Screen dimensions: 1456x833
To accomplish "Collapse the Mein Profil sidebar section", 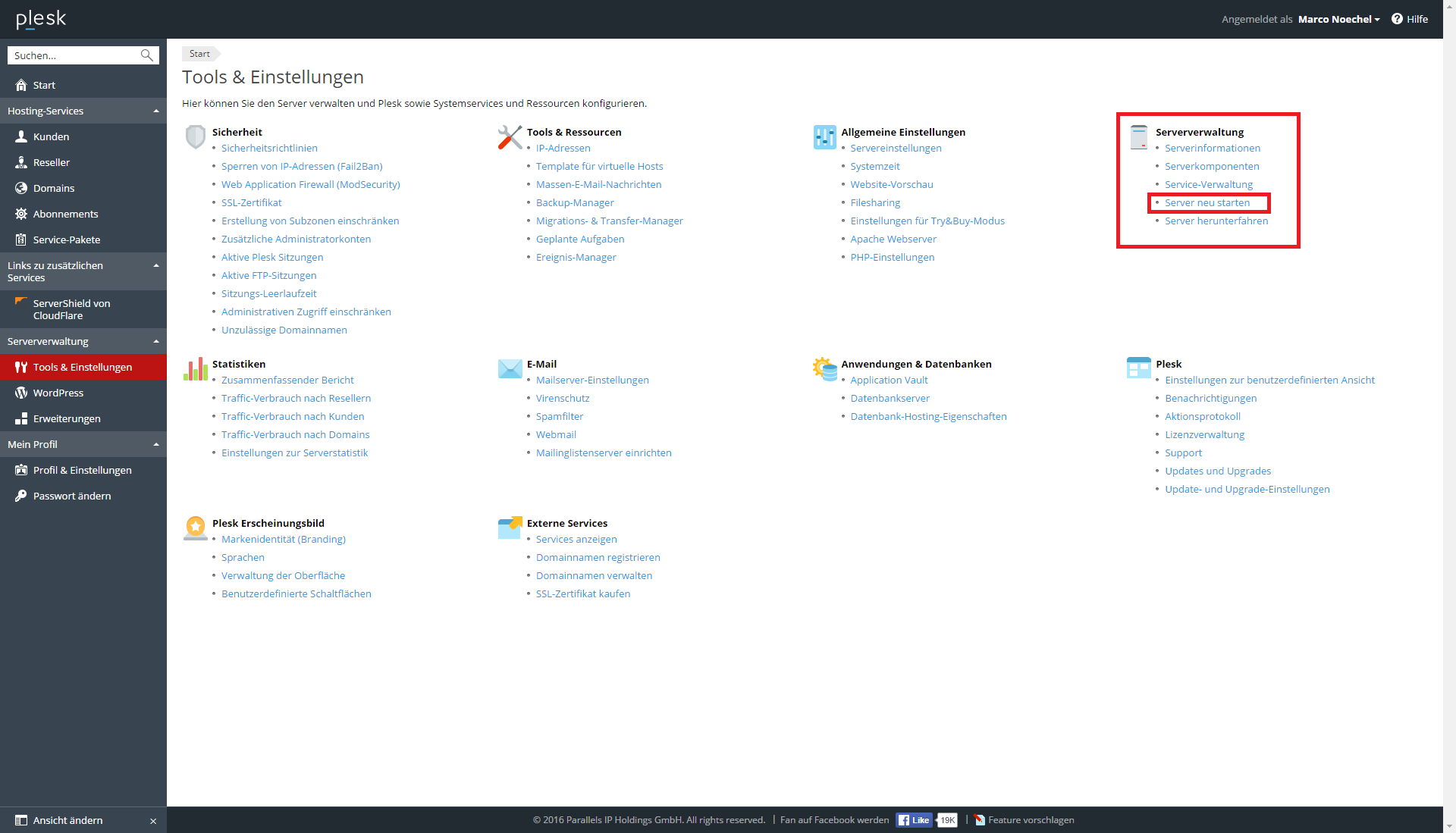I will [156, 444].
